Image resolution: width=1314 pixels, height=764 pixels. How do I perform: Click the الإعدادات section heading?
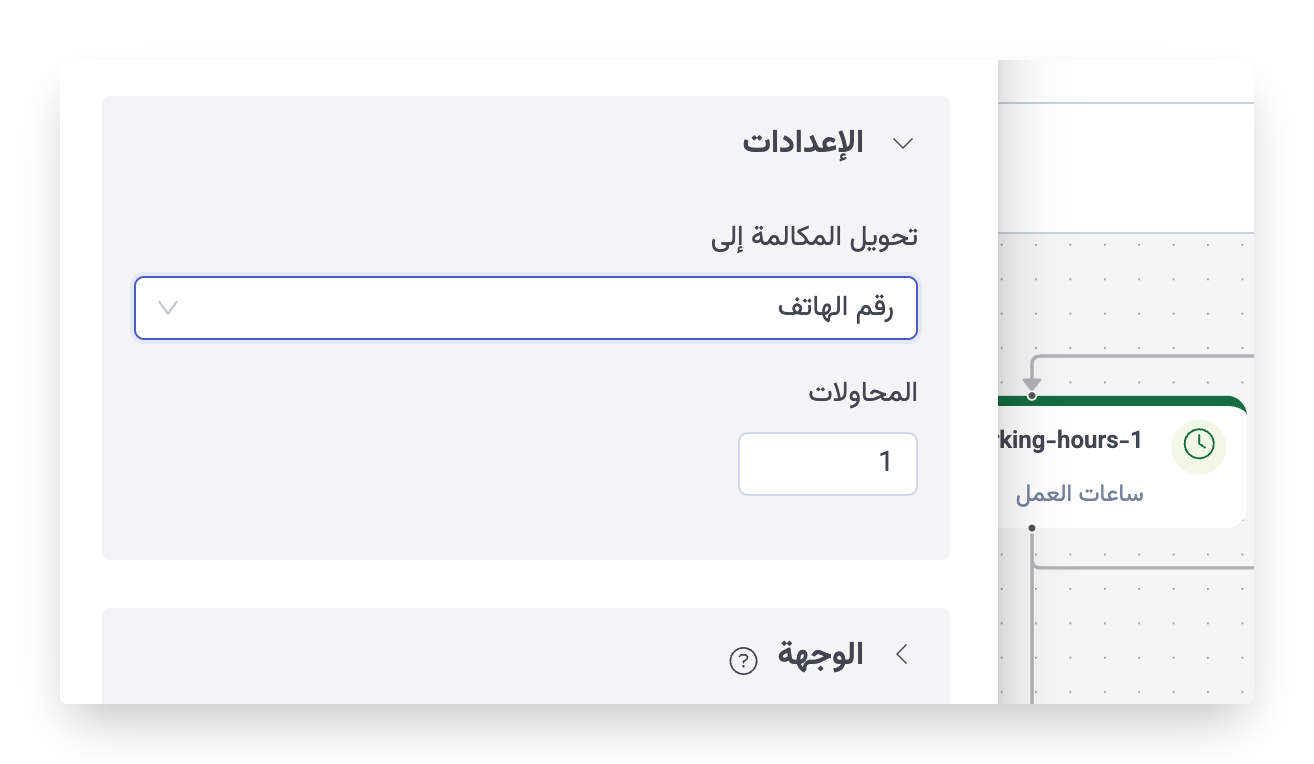point(803,142)
